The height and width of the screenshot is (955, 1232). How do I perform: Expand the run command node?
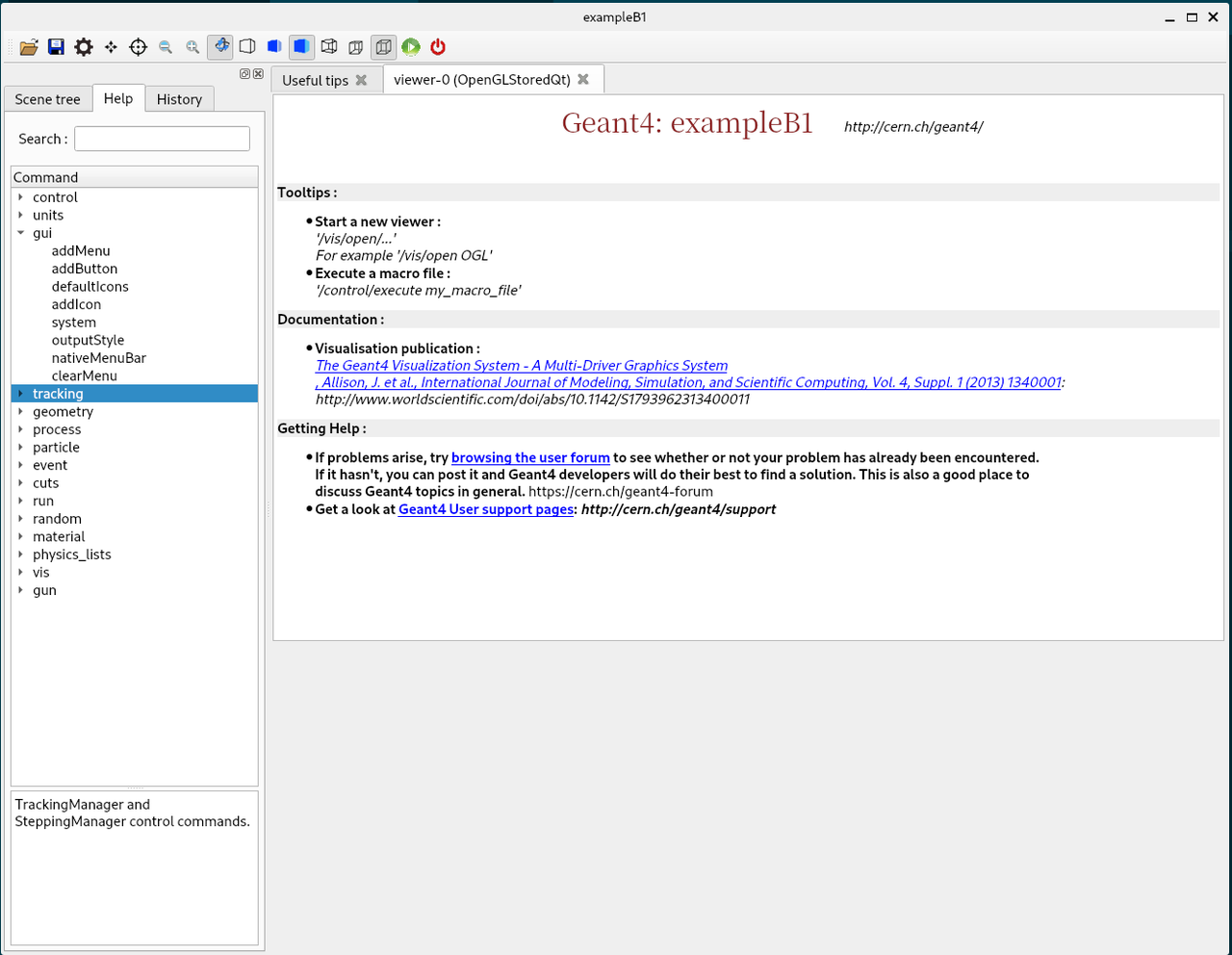[x=20, y=501]
